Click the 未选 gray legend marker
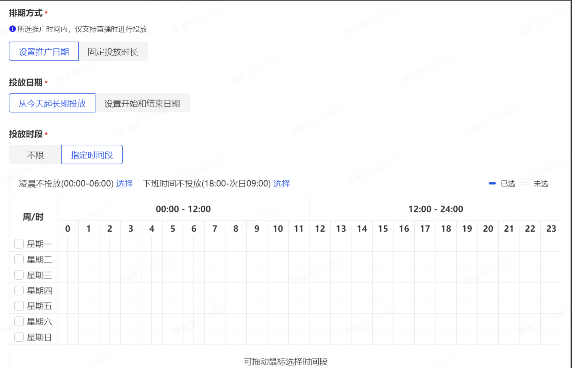572x368 pixels. [x=525, y=183]
